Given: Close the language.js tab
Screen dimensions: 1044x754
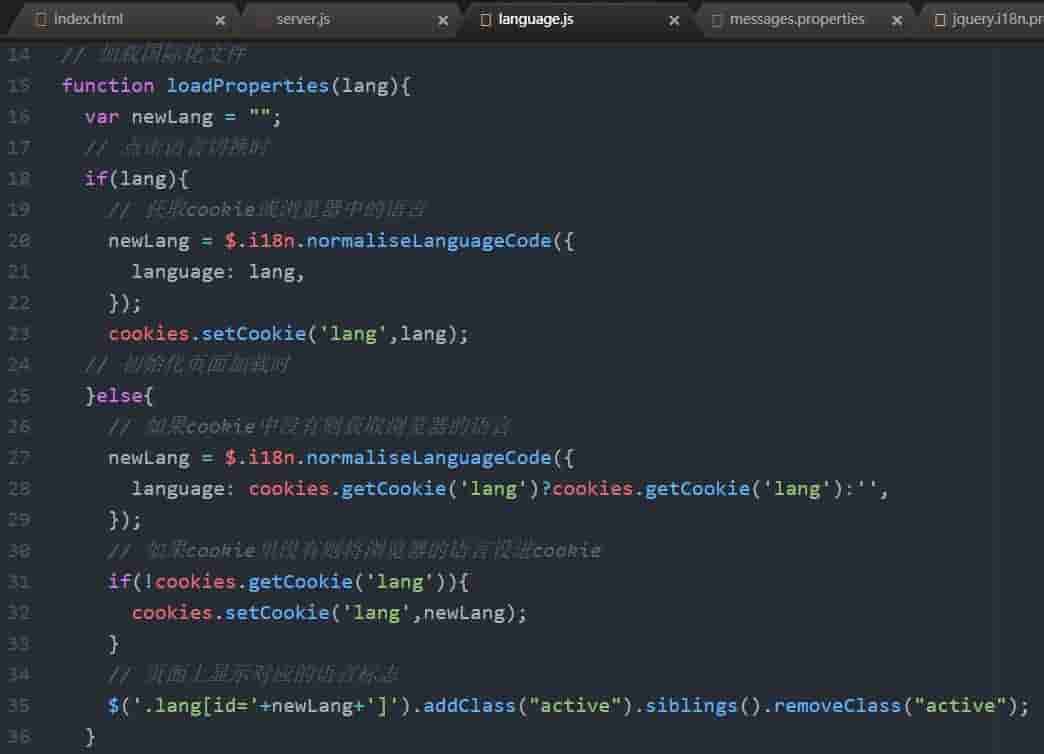Looking at the screenshot, I should 674,21.
